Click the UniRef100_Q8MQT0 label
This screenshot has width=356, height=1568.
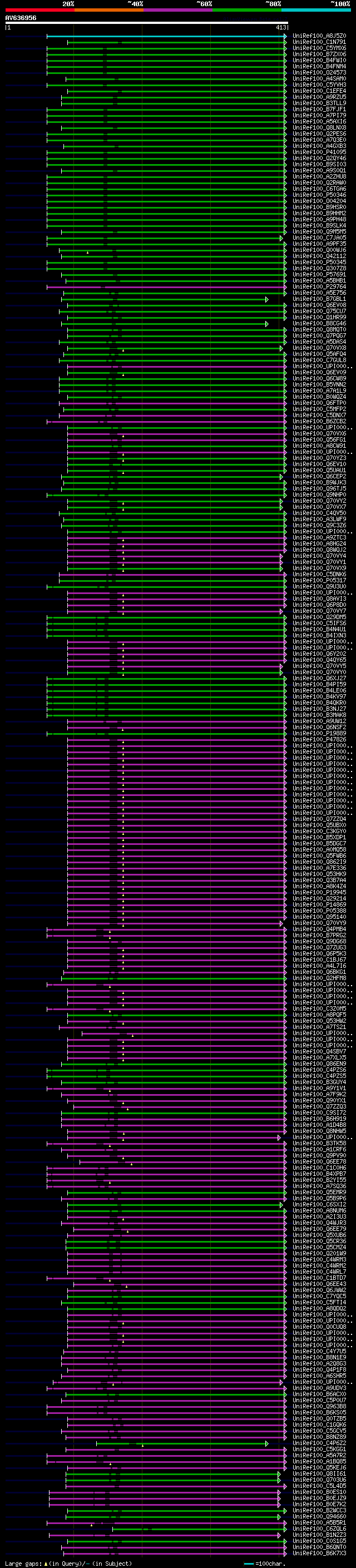pyautogui.click(x=319, y=329)
